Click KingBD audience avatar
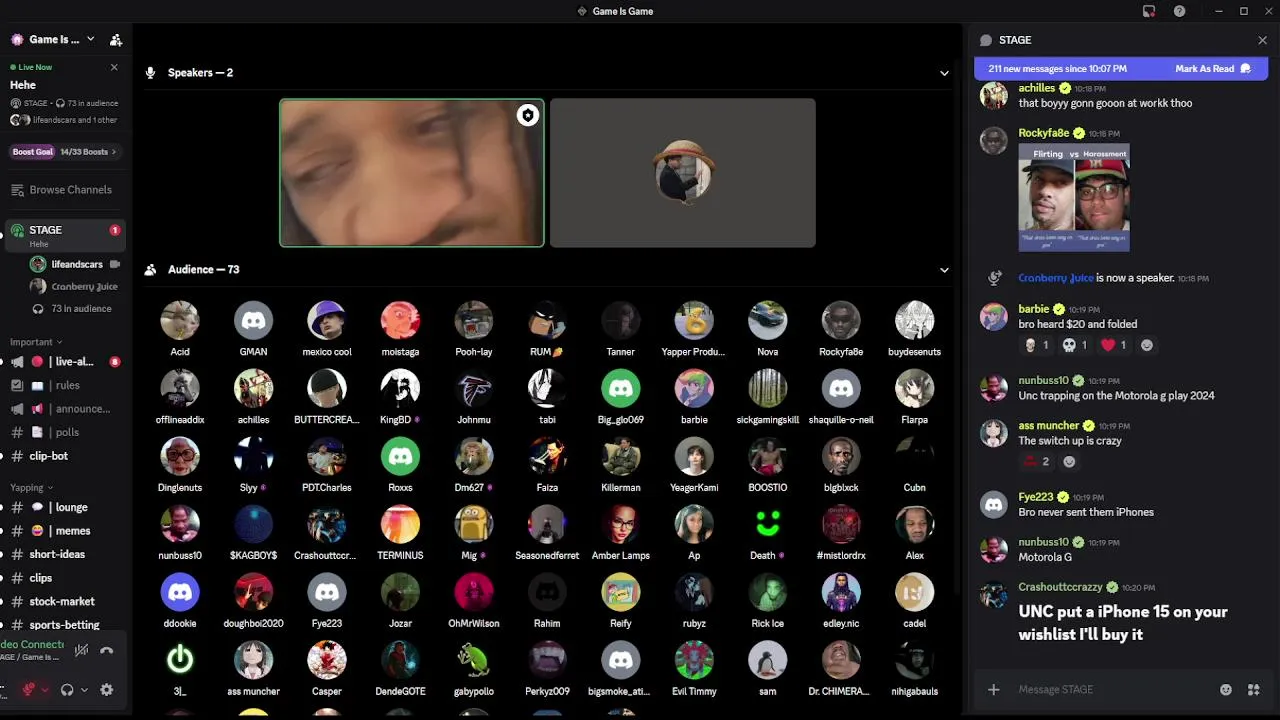The width and height of the screenshot is (1280, 720). click(x=400, y=389)
